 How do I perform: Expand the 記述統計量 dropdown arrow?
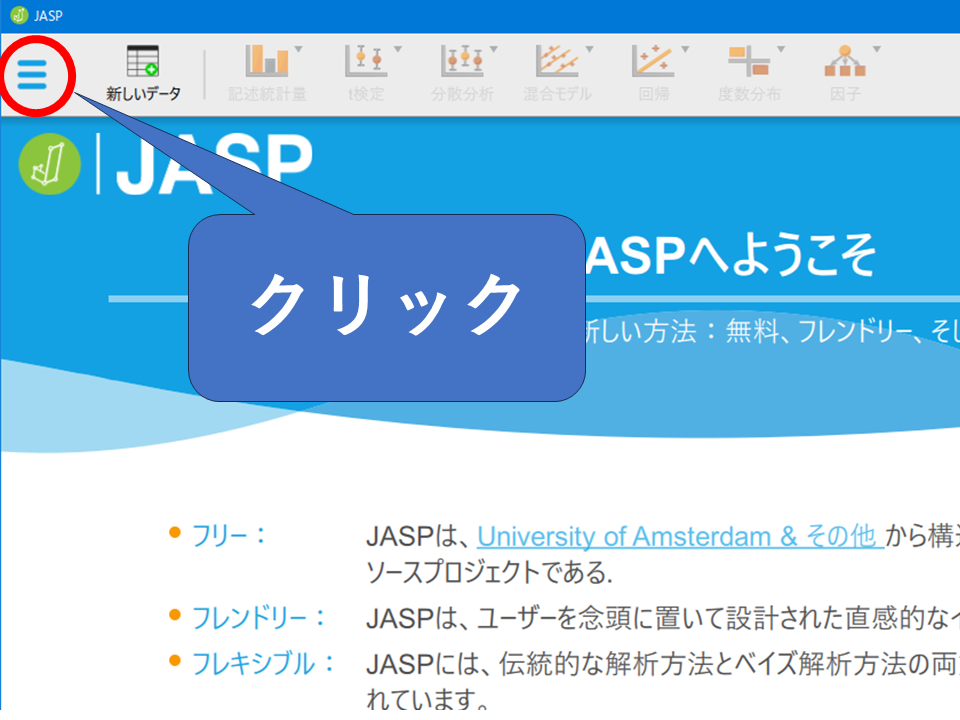click(300, 48)
